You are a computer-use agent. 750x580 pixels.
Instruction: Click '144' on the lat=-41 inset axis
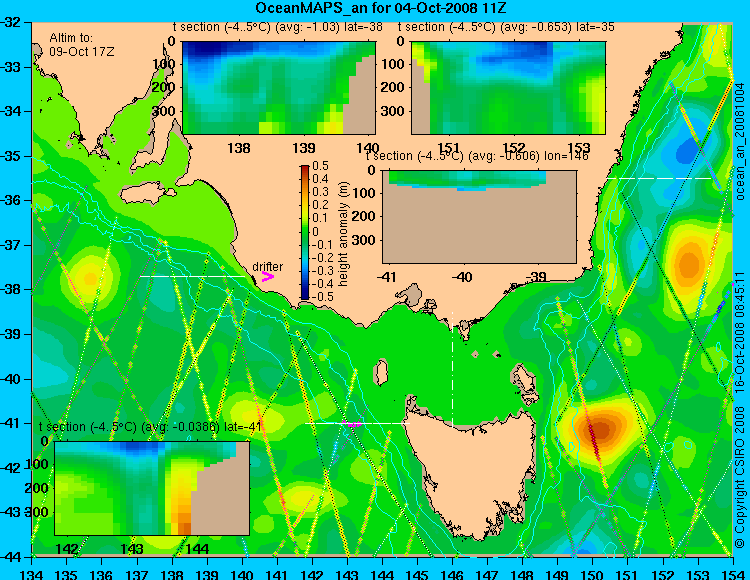pyautogui.click(x=197, y=548)
